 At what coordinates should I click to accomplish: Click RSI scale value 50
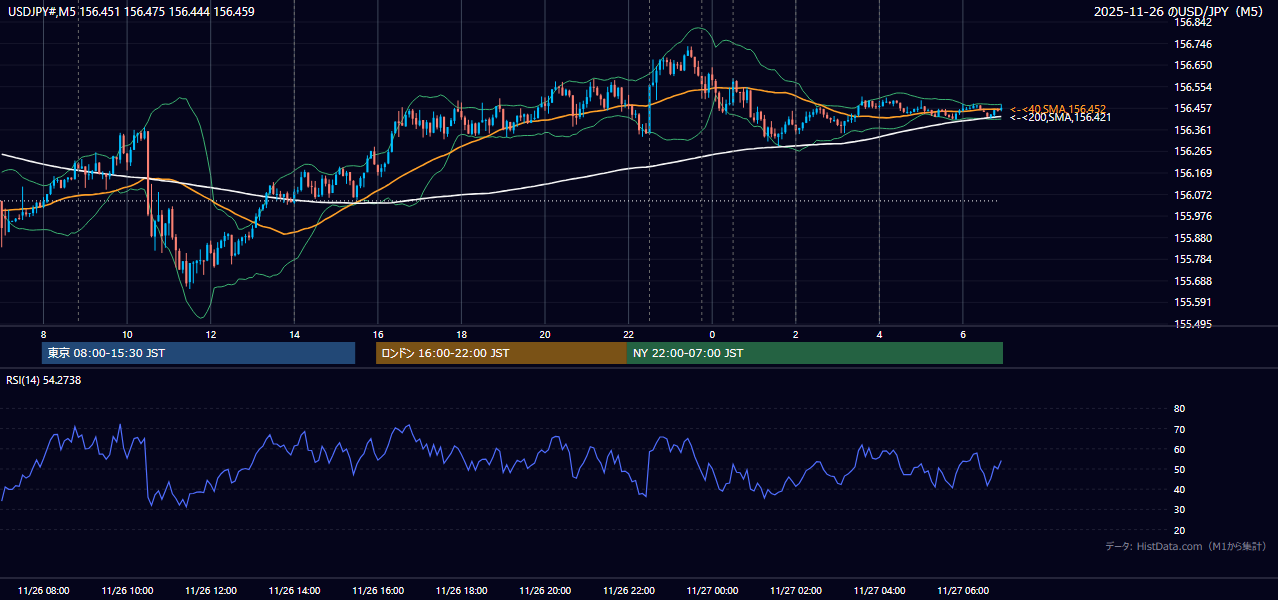(1180, 469)
